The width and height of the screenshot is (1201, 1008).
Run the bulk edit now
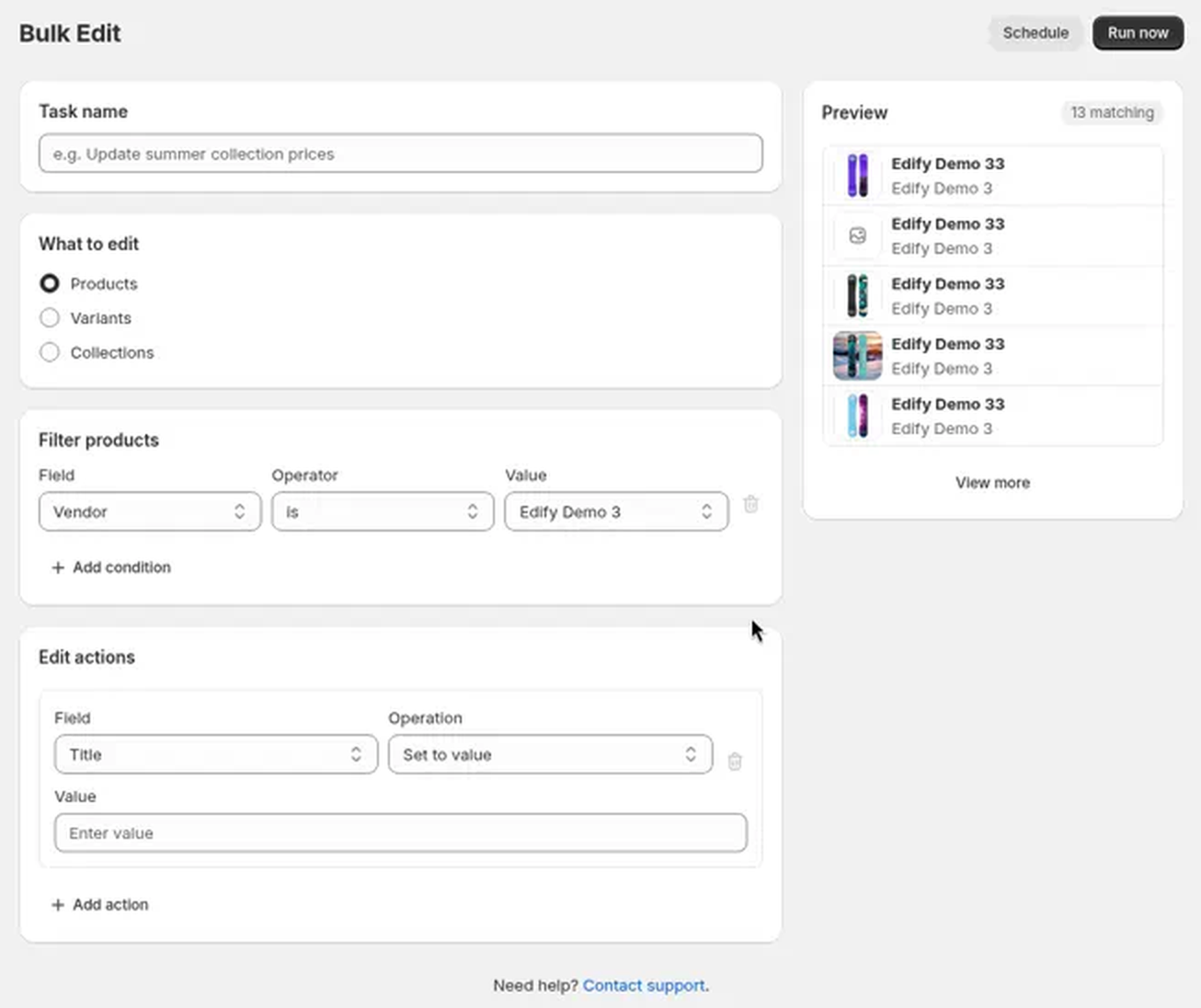(1138, 33)
